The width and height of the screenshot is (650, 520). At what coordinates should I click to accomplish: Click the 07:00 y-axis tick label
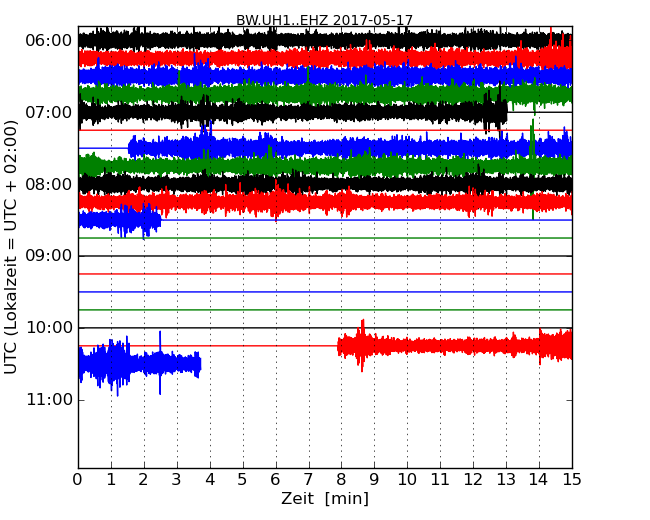(x=48, y=112)
